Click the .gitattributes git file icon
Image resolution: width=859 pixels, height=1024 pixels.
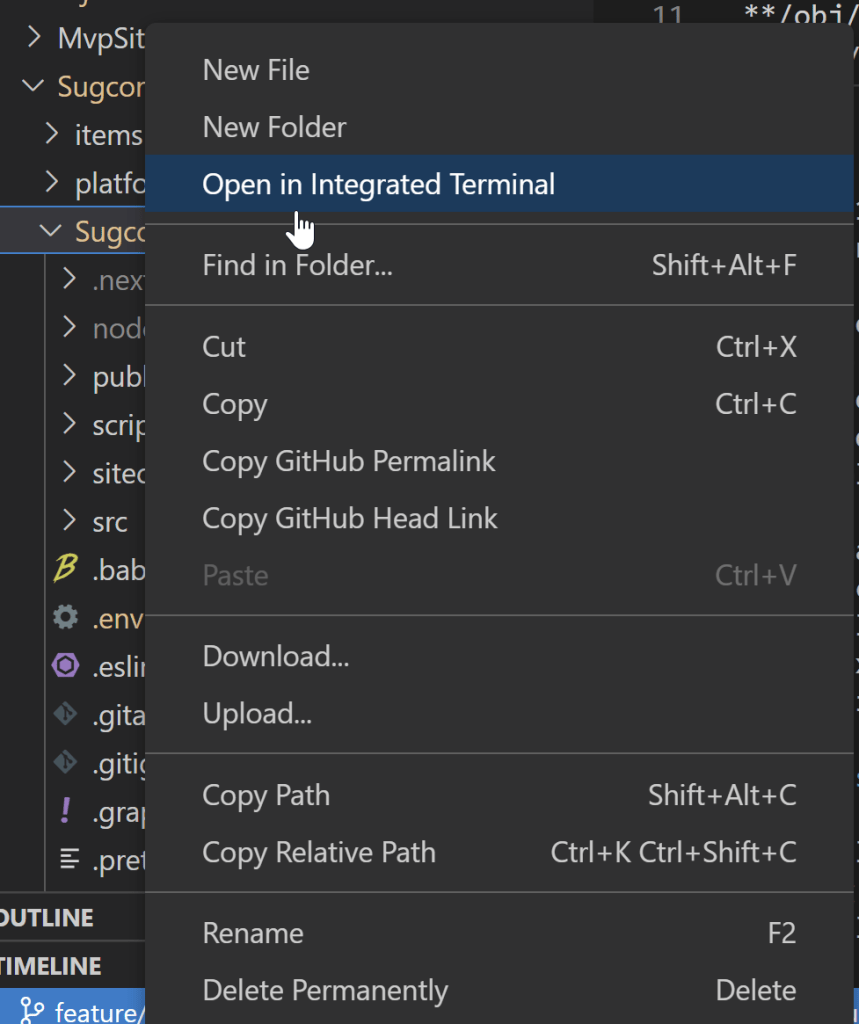(x=66, y=714)
